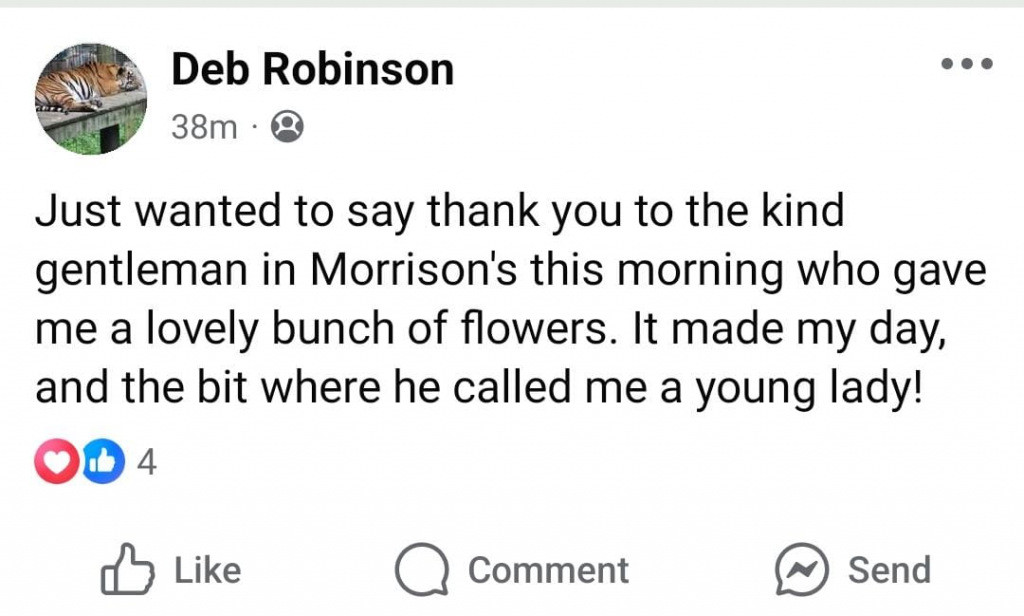
Task: View the 4 reactions count
Action: (146, 463)
